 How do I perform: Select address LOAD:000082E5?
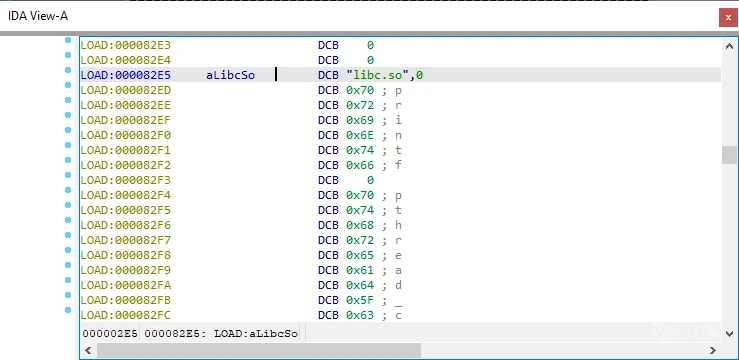(x=126, y=75)
